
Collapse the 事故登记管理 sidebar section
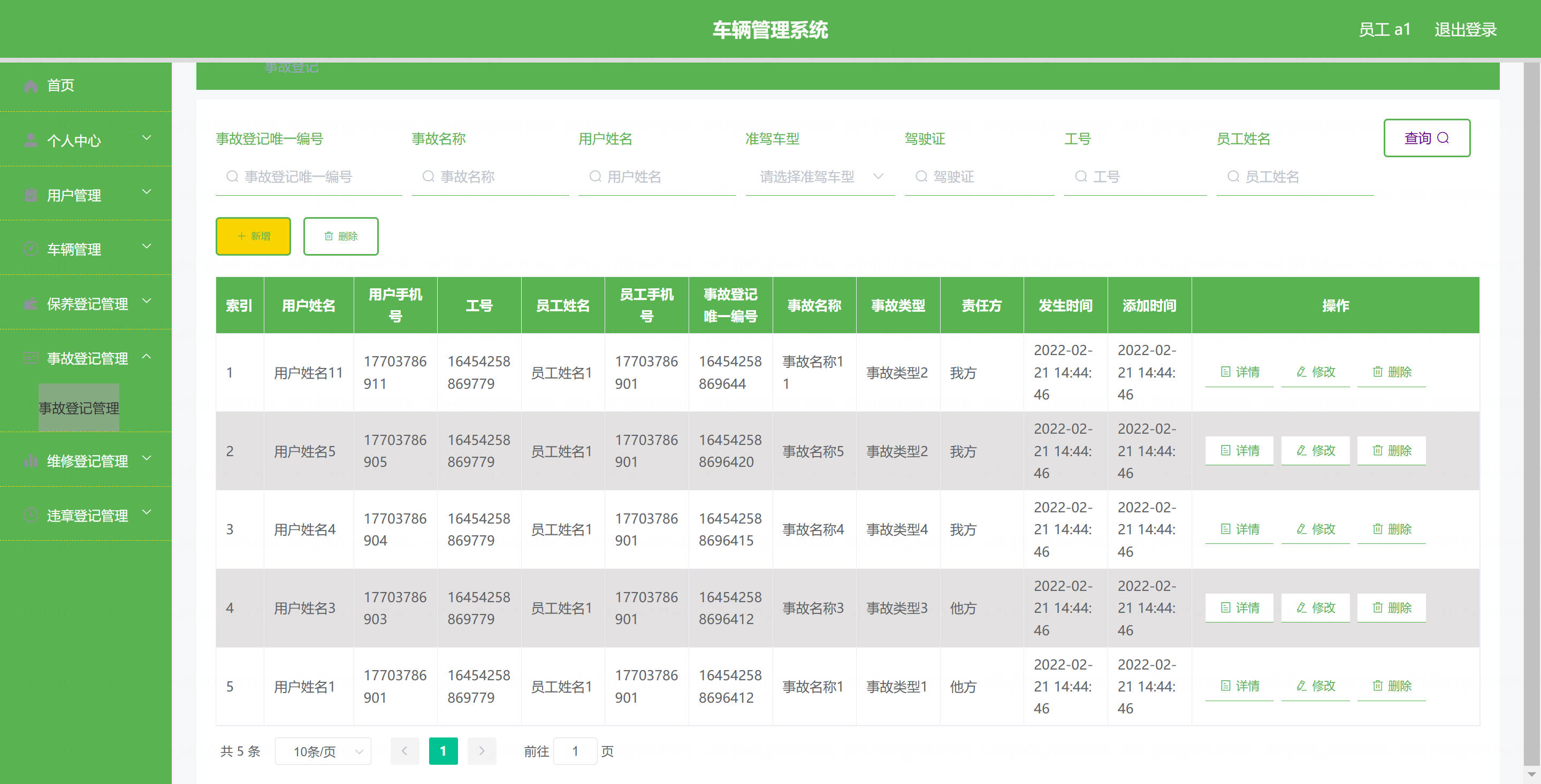(147, 357)
